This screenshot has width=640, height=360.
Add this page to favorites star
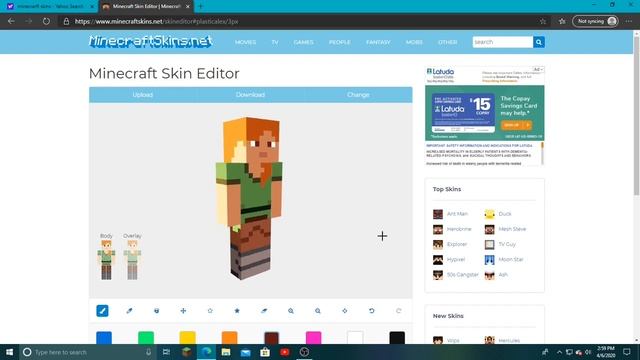tap(542, 21)
